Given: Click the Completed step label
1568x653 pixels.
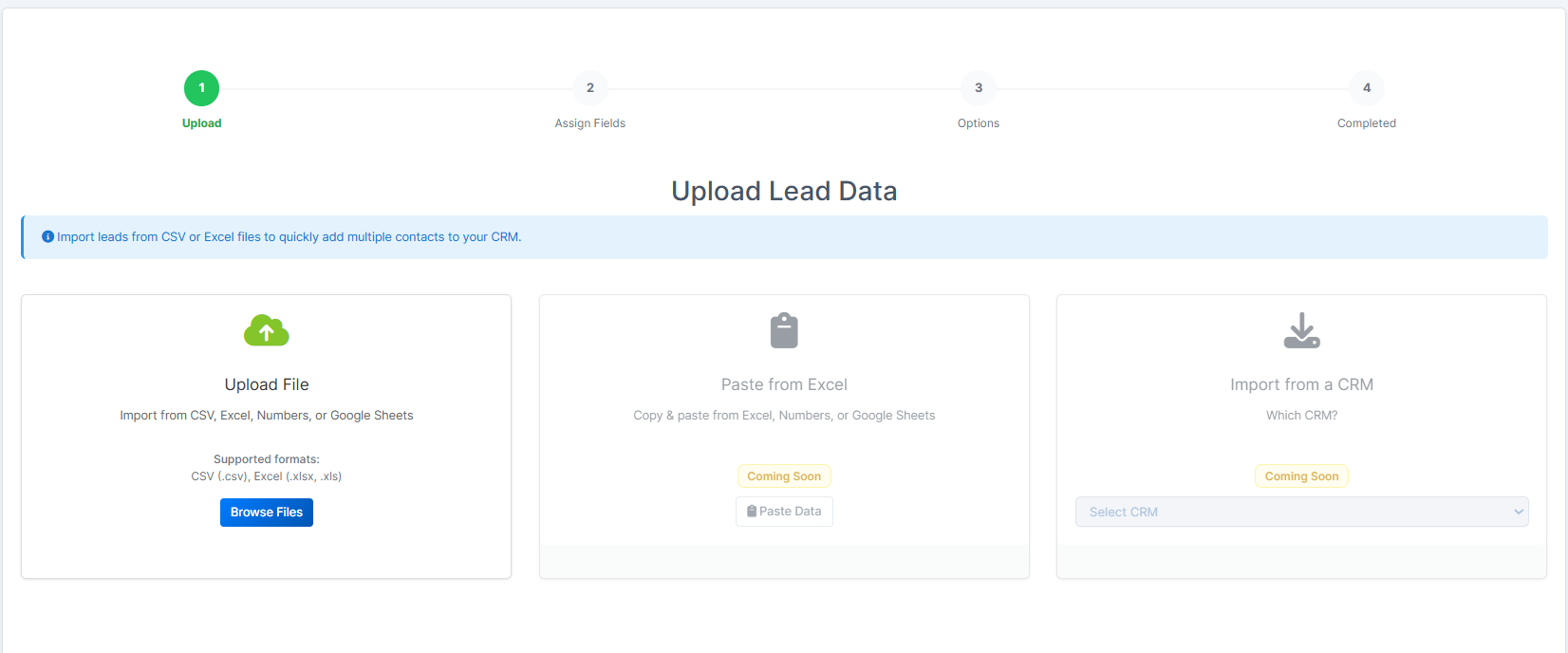Looking at the screenshot, I should (x=1366, y=123).
